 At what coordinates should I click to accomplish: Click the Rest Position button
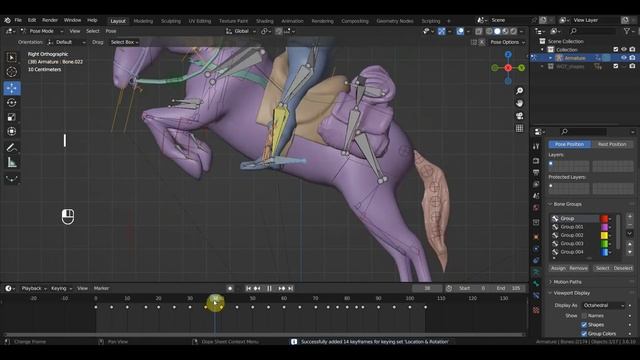612,144
